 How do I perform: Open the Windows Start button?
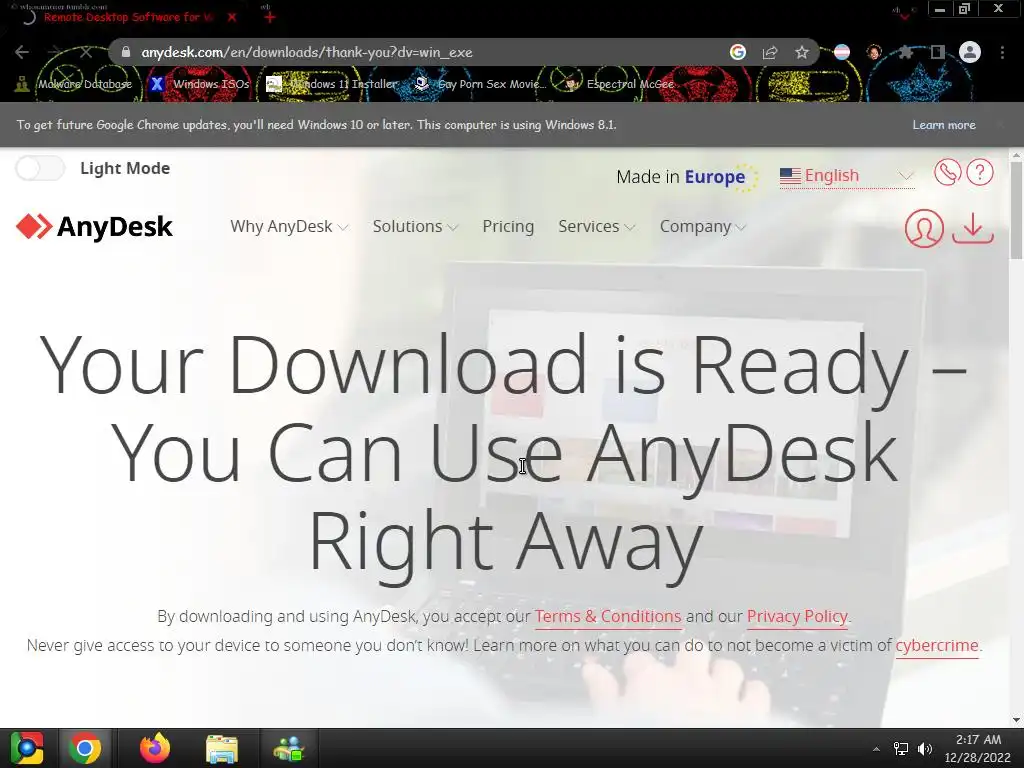[26, 748]
